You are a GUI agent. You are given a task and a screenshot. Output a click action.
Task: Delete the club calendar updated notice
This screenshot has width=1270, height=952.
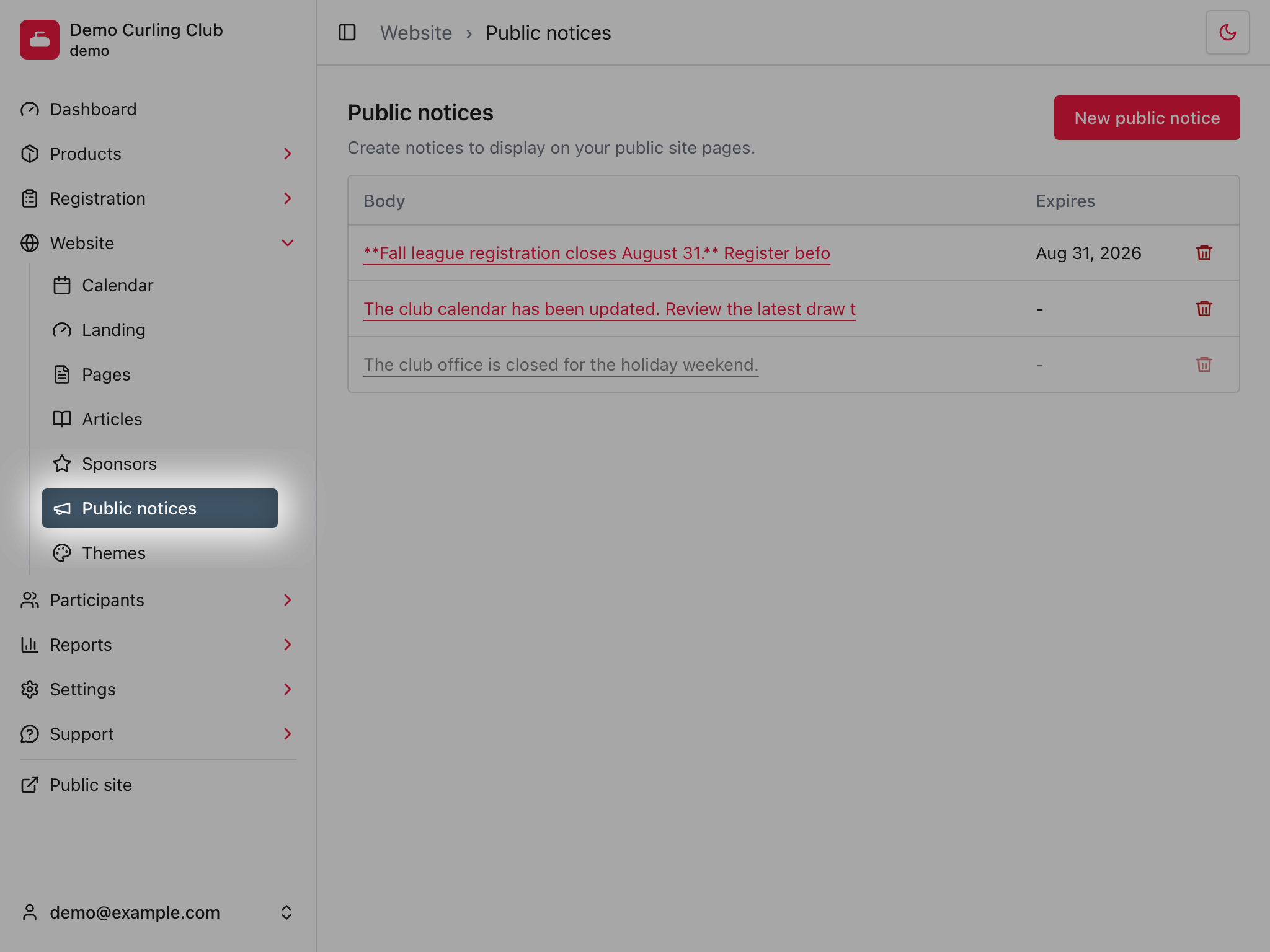pyautogui.click(x=1204, y=309)
